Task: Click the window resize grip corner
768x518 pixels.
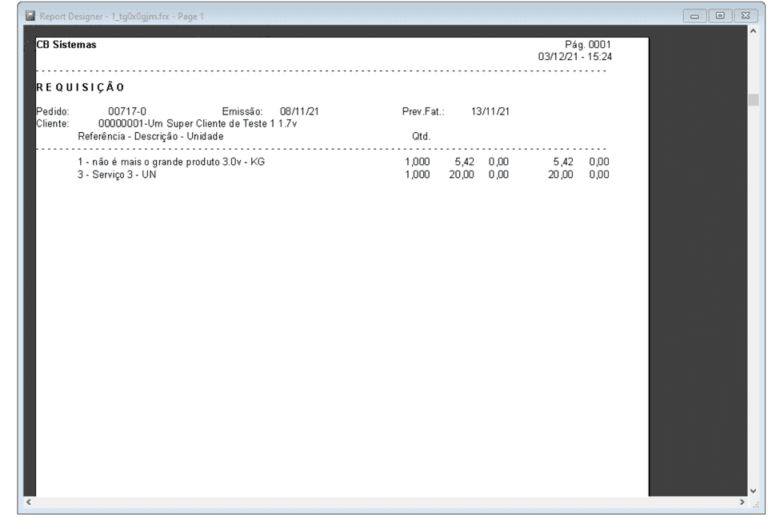Action: (755, 503)
